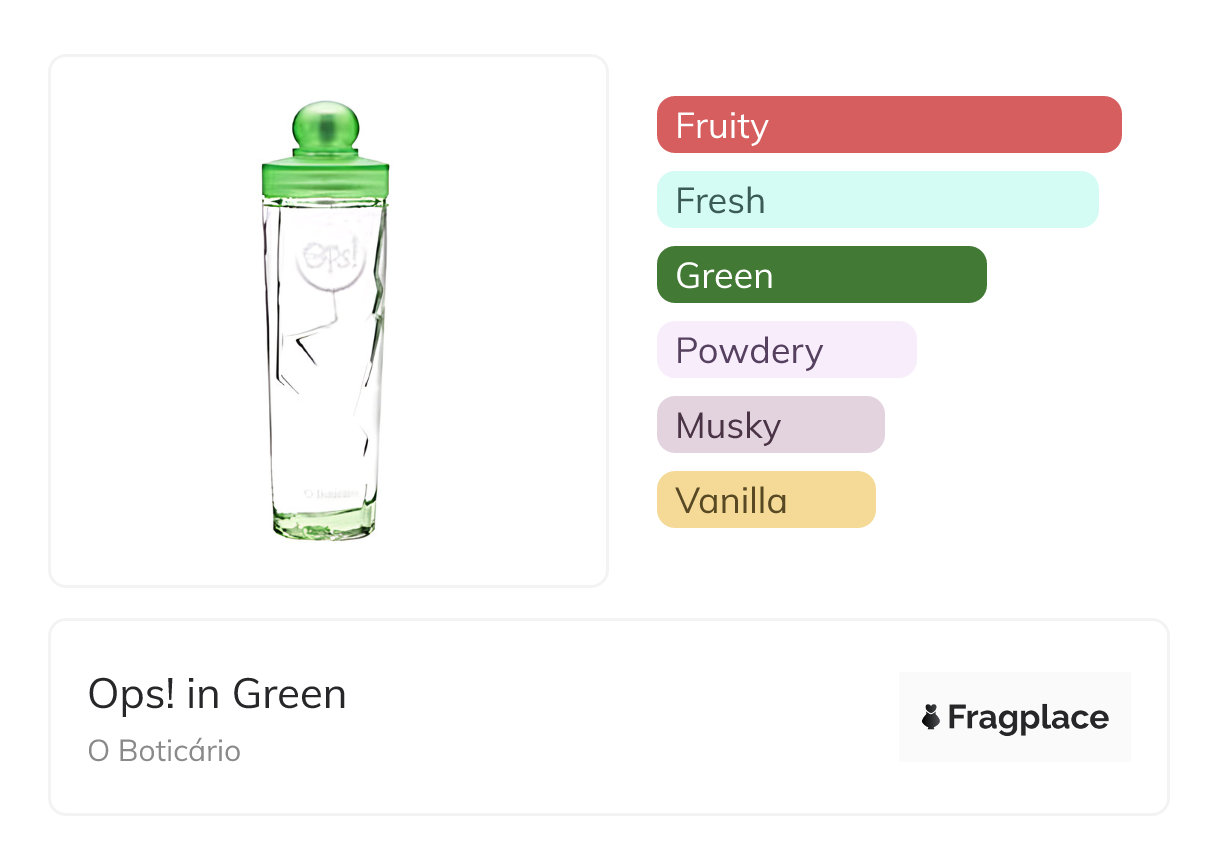Select the Fresh accord bar

(x=877, y=200)
